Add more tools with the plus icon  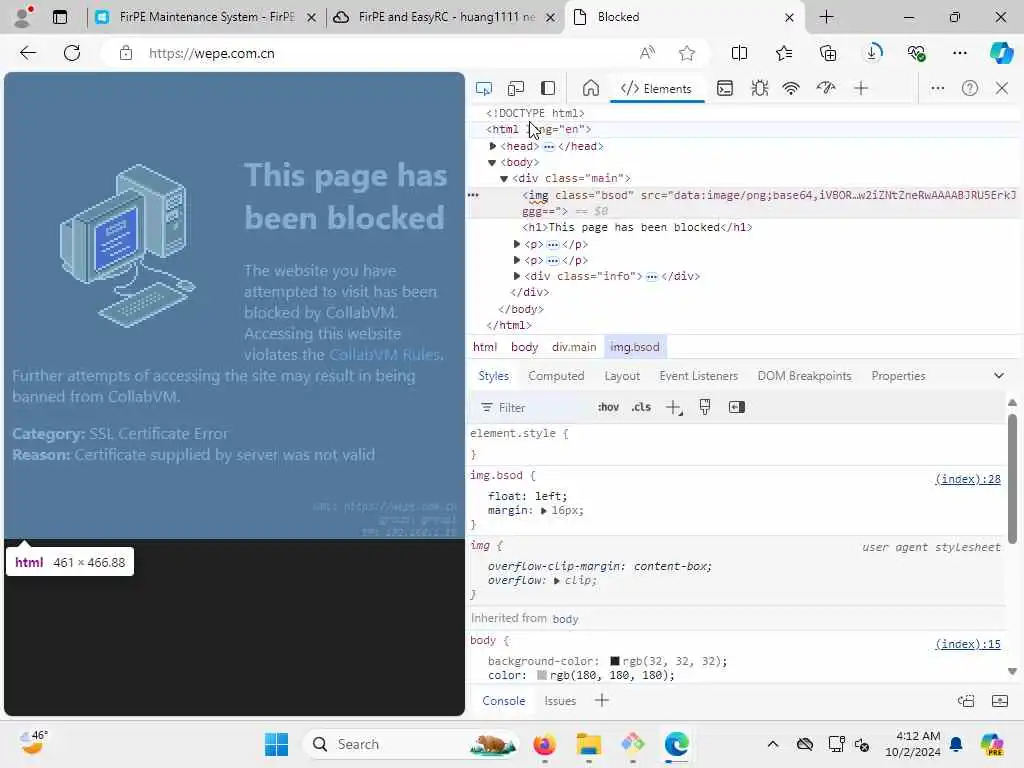point(861,88)
